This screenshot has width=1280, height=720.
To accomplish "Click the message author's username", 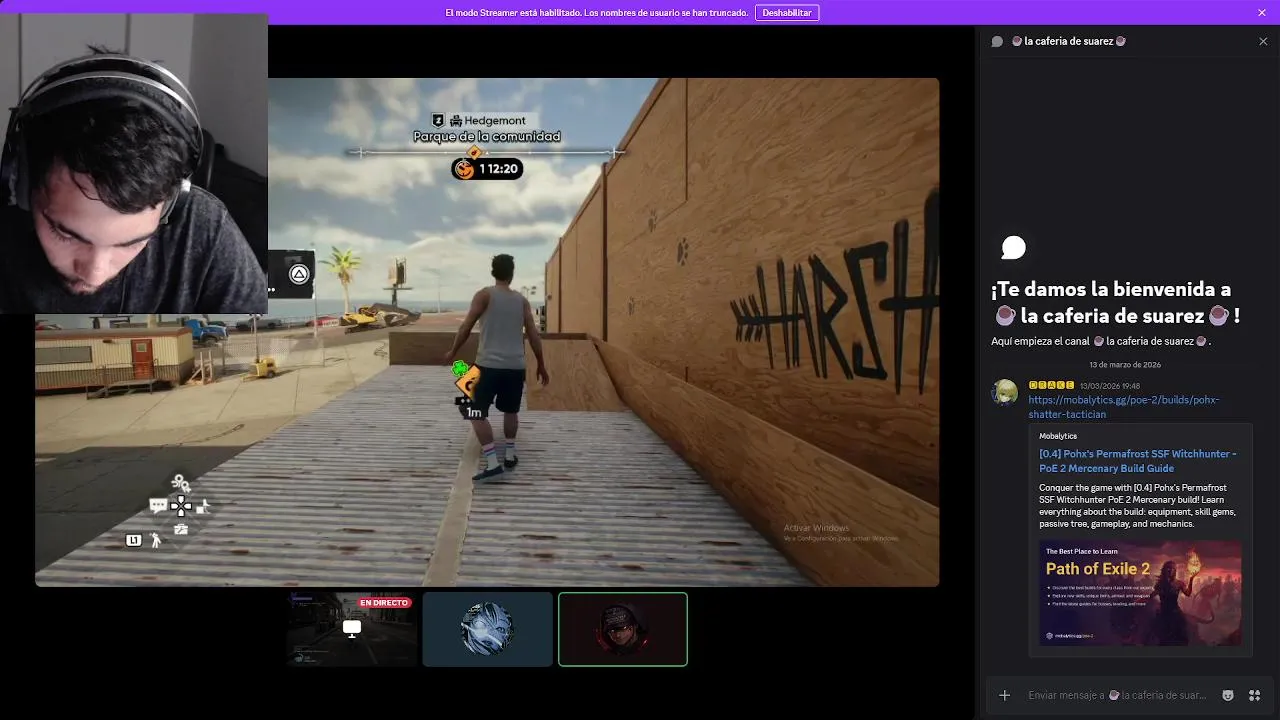I will 1051,386.
